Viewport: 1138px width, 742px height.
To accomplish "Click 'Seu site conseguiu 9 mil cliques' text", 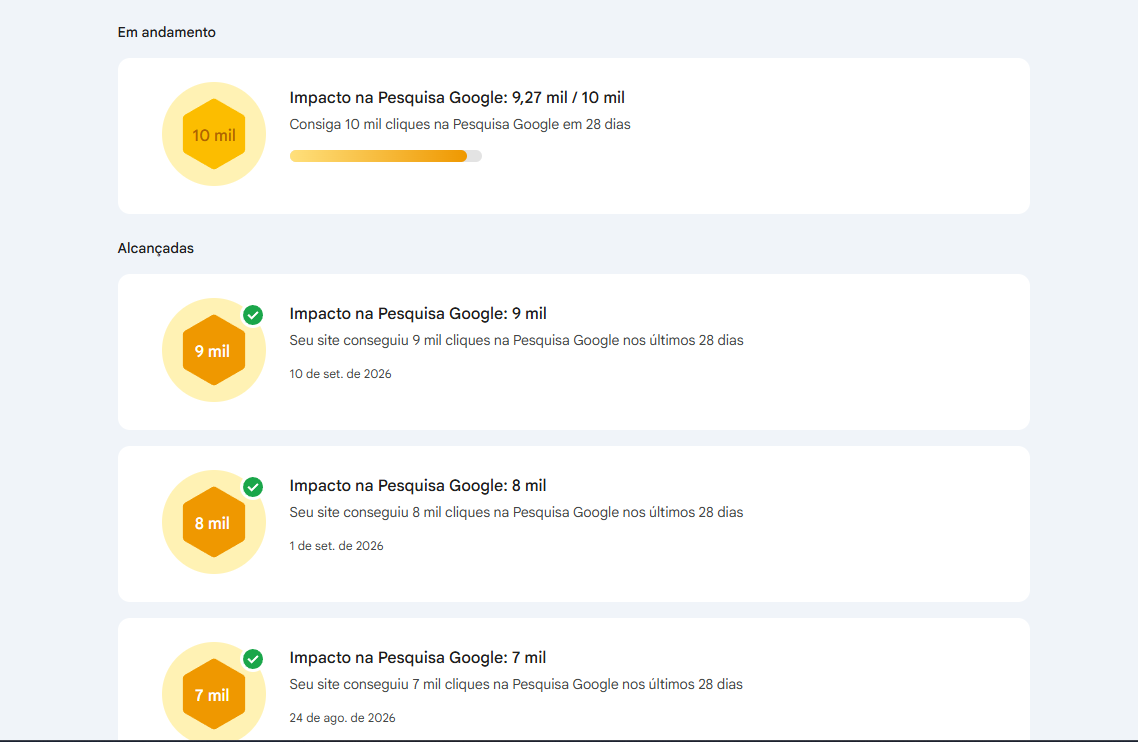I will [x=517, y=341].
